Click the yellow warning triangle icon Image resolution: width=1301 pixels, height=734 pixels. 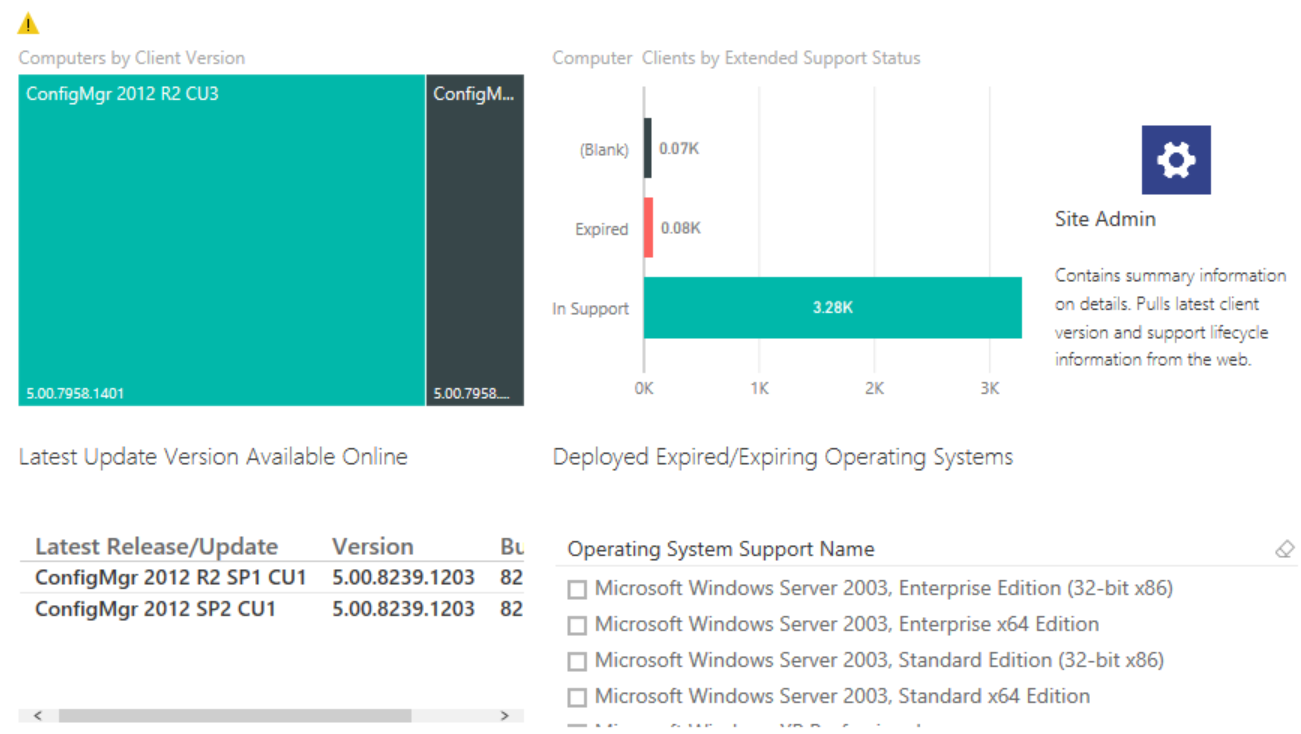point(29,22)
